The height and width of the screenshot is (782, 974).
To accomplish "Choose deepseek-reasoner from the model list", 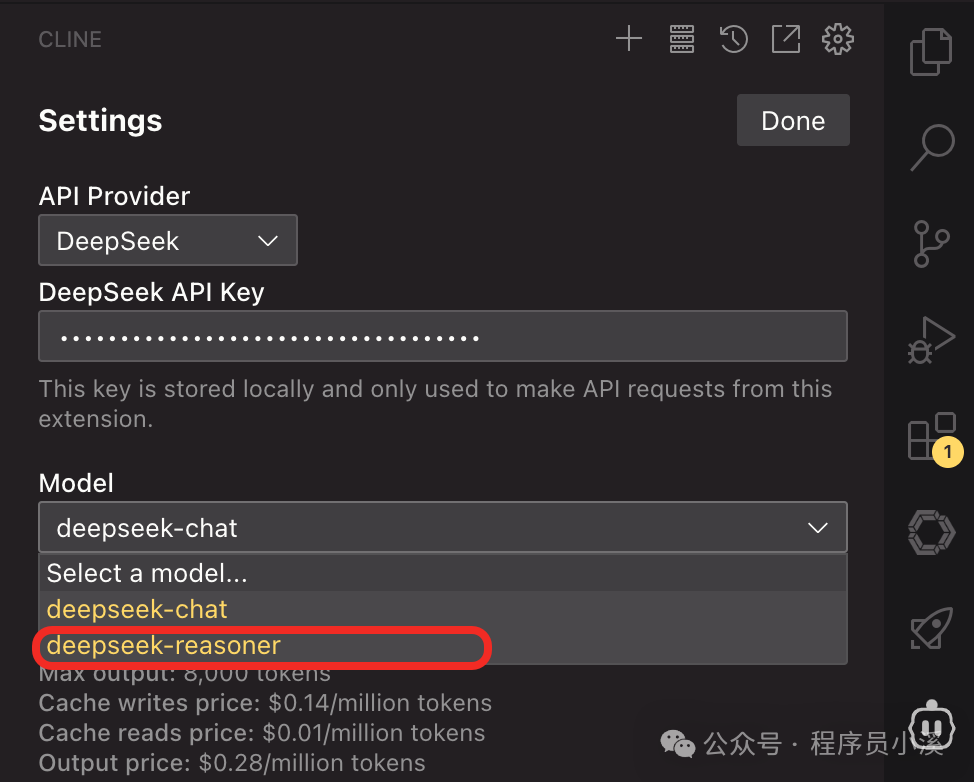I will point(164,646).
